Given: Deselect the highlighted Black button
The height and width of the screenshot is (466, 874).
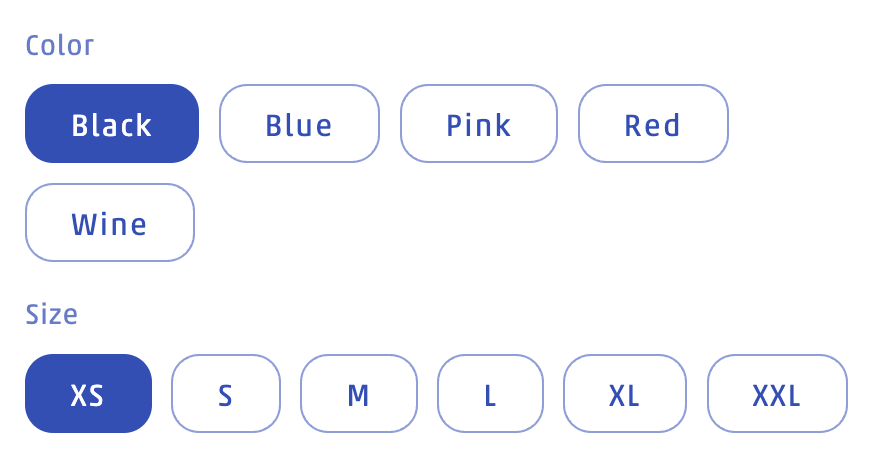Looking at the screenshot, I should [x=112, y=124].
